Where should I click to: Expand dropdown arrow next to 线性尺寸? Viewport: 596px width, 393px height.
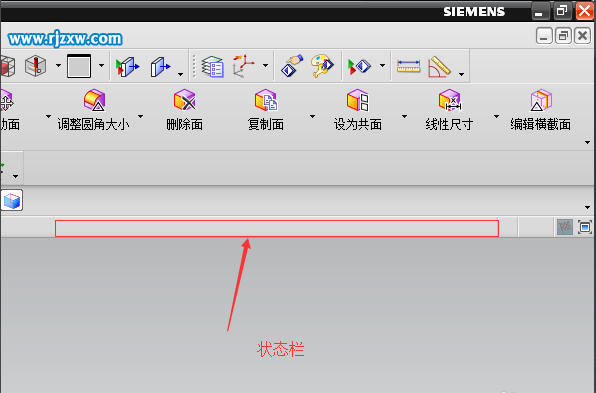click(x=496, y=116)
